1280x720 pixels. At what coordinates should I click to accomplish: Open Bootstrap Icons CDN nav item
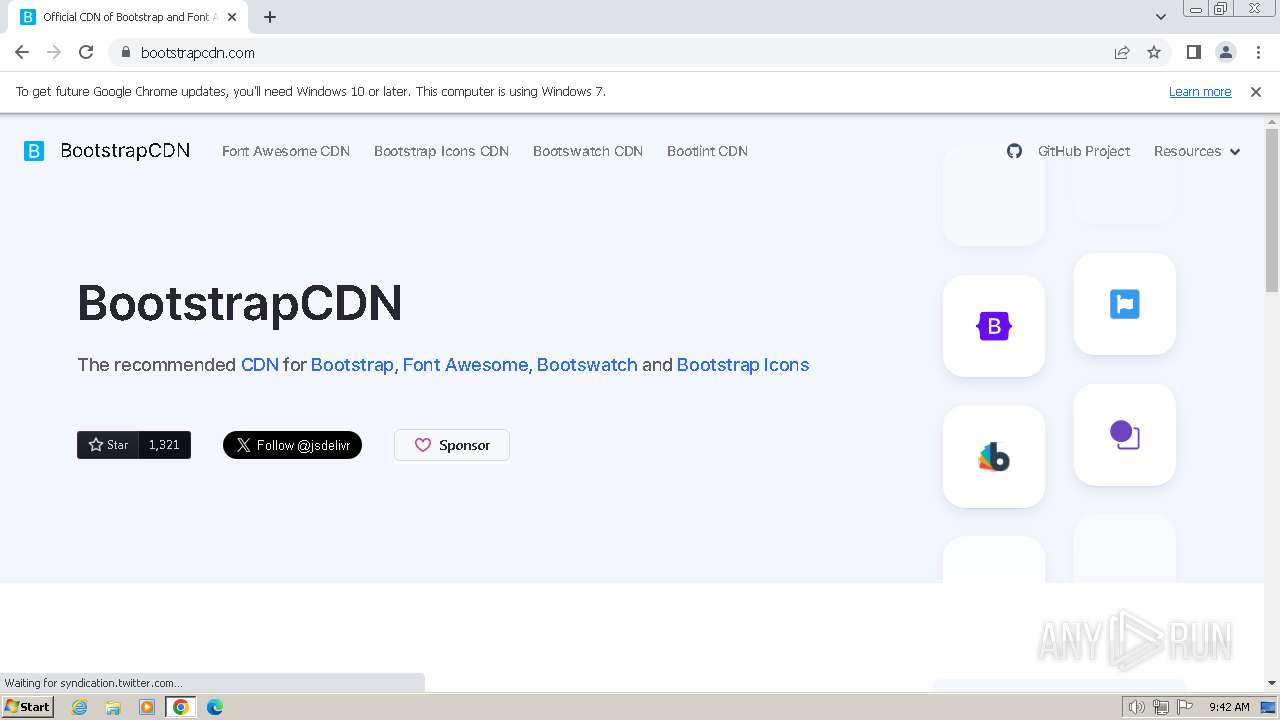click(441, 151)
